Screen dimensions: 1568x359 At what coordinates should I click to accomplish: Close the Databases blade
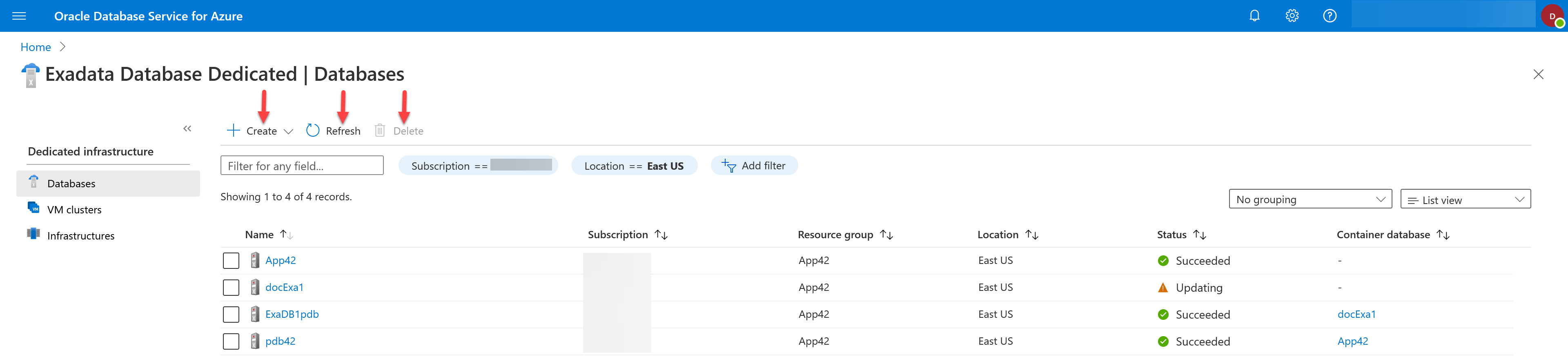(1538, 74)
